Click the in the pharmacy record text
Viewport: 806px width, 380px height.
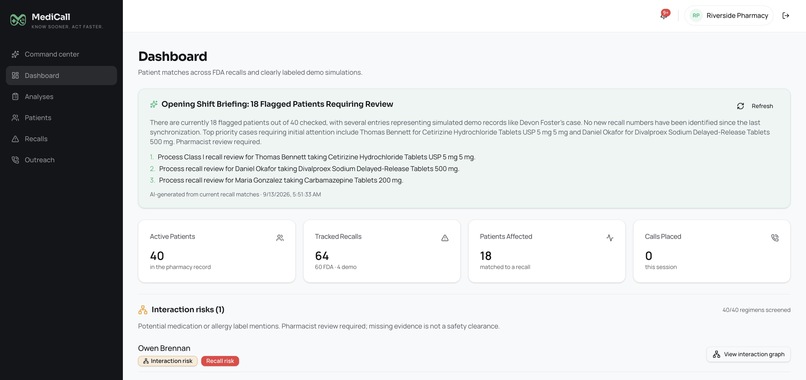coord(180,267)
